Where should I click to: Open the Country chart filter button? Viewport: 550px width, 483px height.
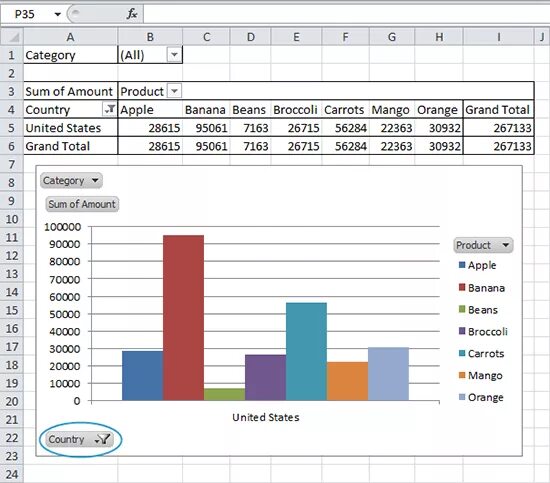tap(80, 439)
